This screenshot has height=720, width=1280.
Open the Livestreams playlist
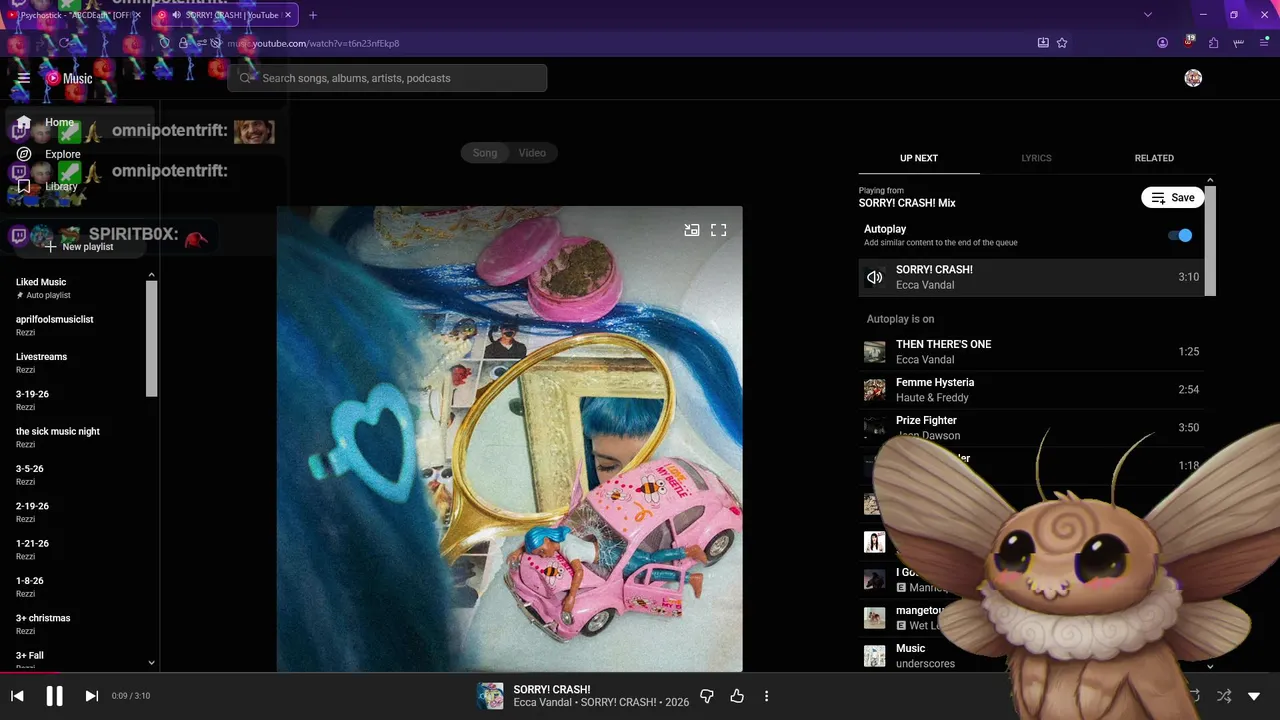(75, 363)
